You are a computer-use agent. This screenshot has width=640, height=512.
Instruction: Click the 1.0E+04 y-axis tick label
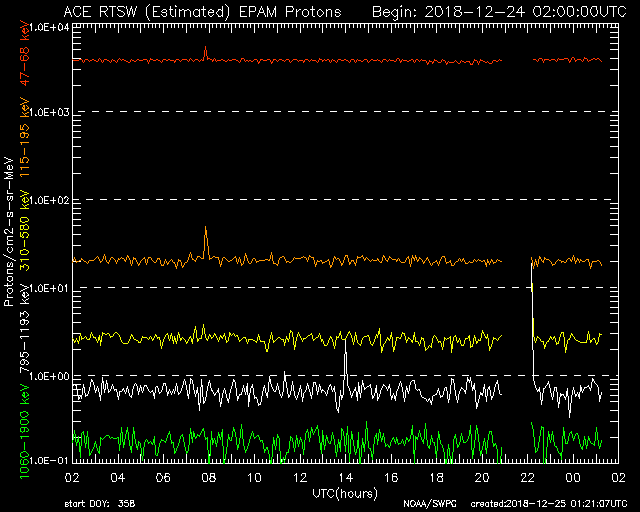pyautogui.click(x=47, y=27)
